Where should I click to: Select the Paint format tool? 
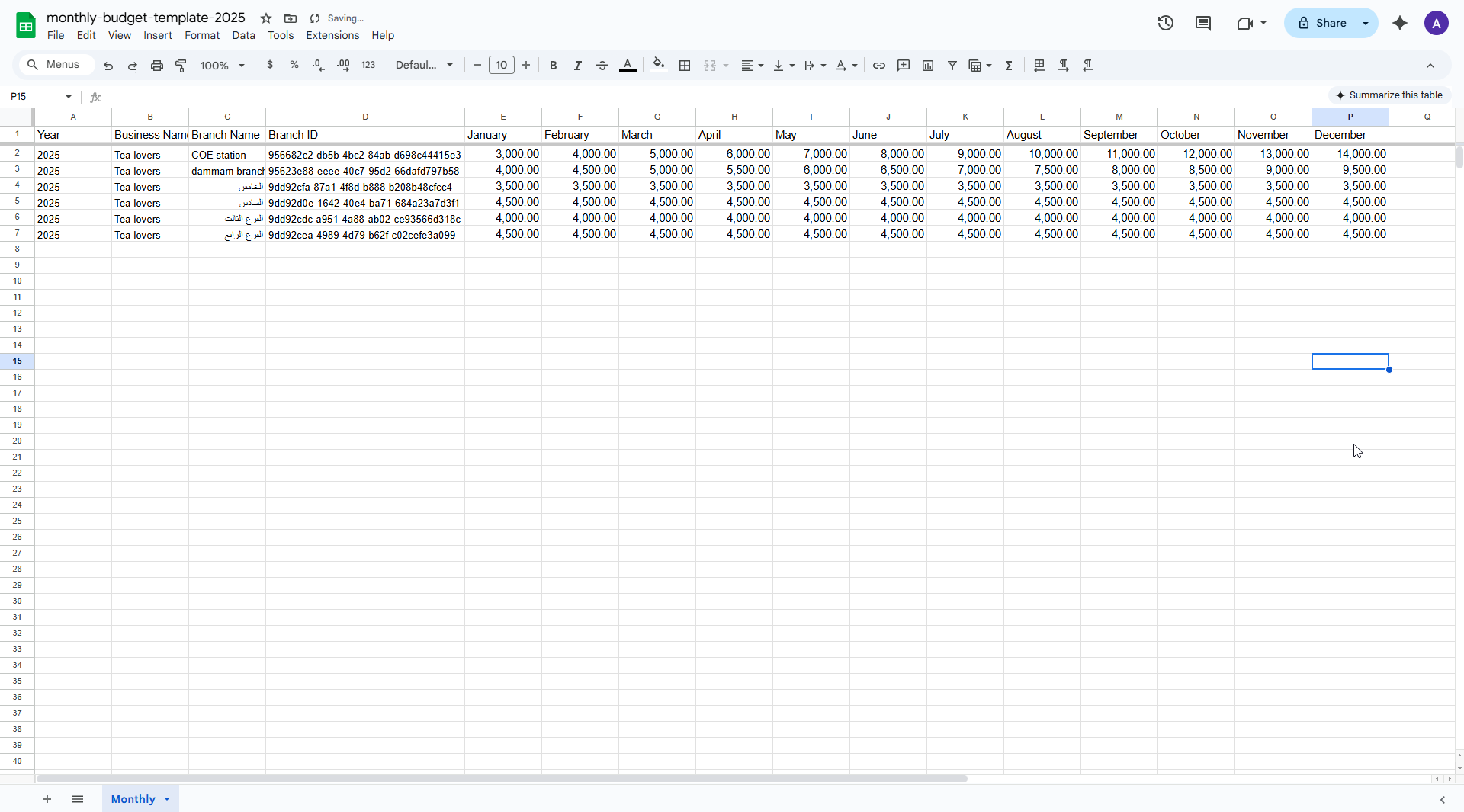coord(181,66)
